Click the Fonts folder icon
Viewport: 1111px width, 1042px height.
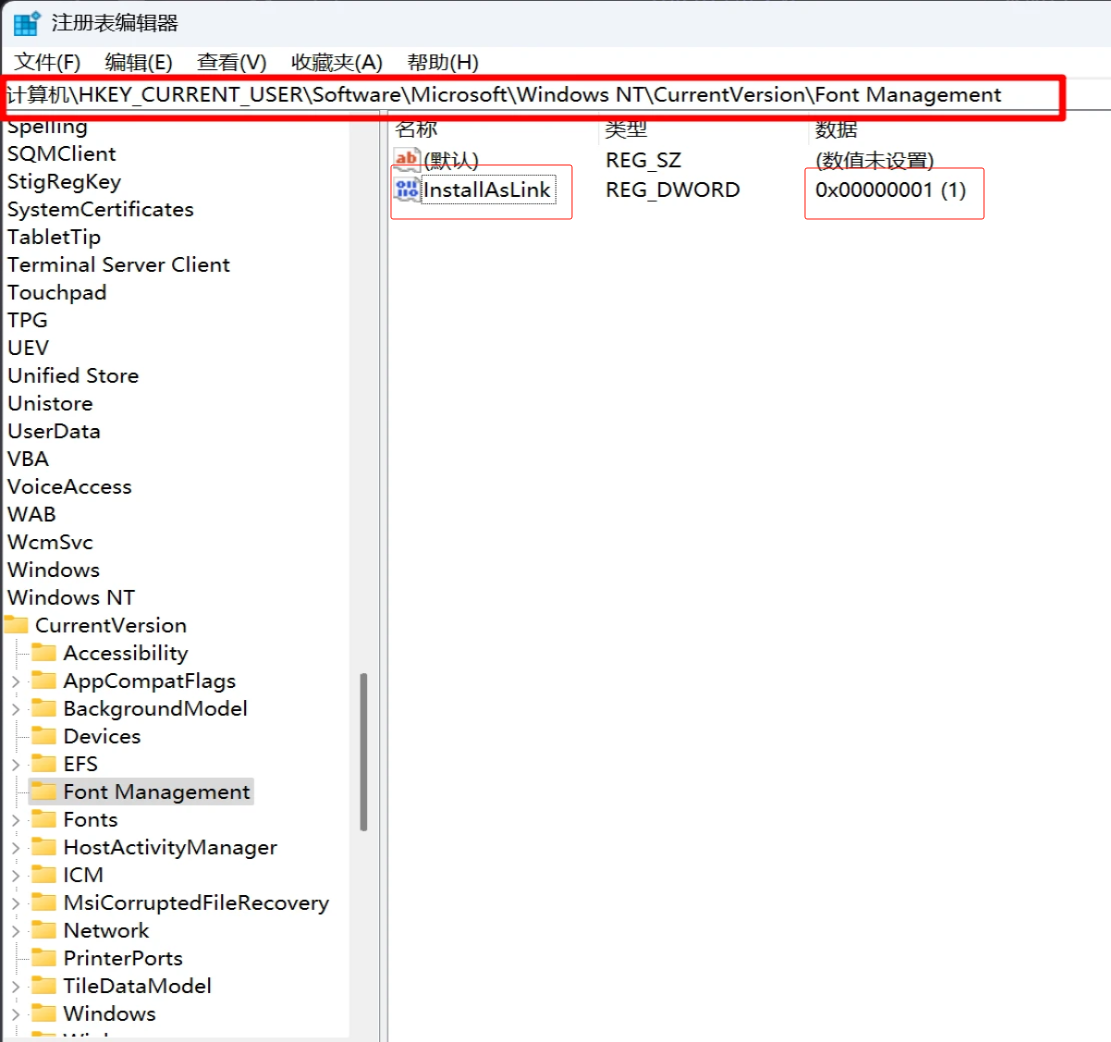(x=44, y=819)
